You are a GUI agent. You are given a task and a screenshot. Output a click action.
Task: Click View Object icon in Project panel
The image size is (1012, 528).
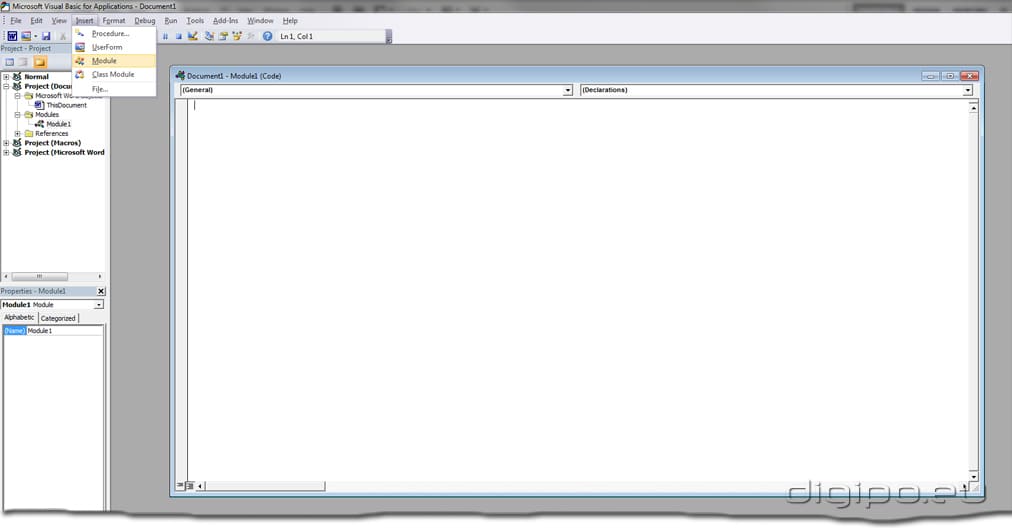tap(23, 62)
